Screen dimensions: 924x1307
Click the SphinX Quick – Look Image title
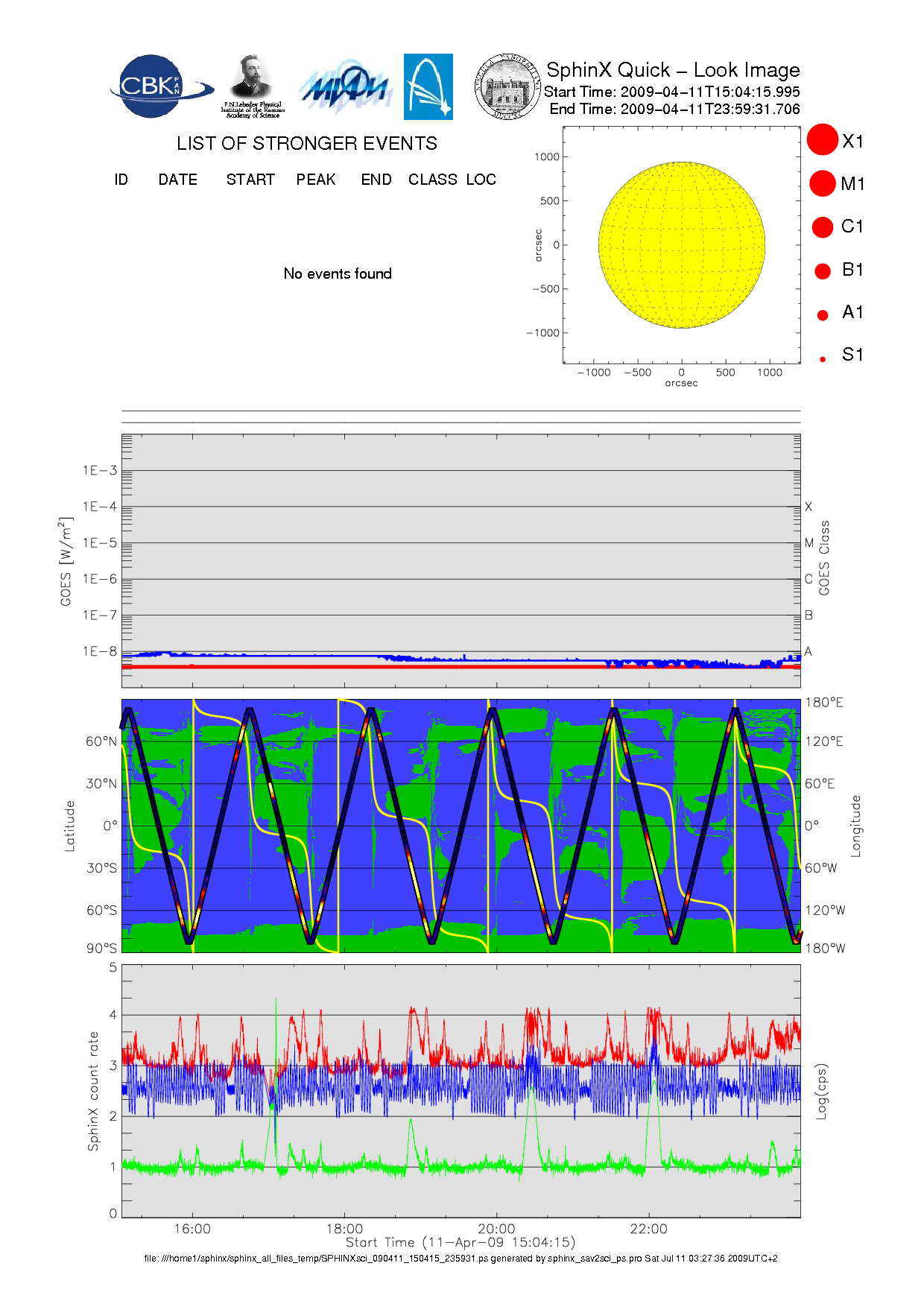click(672, 70)
